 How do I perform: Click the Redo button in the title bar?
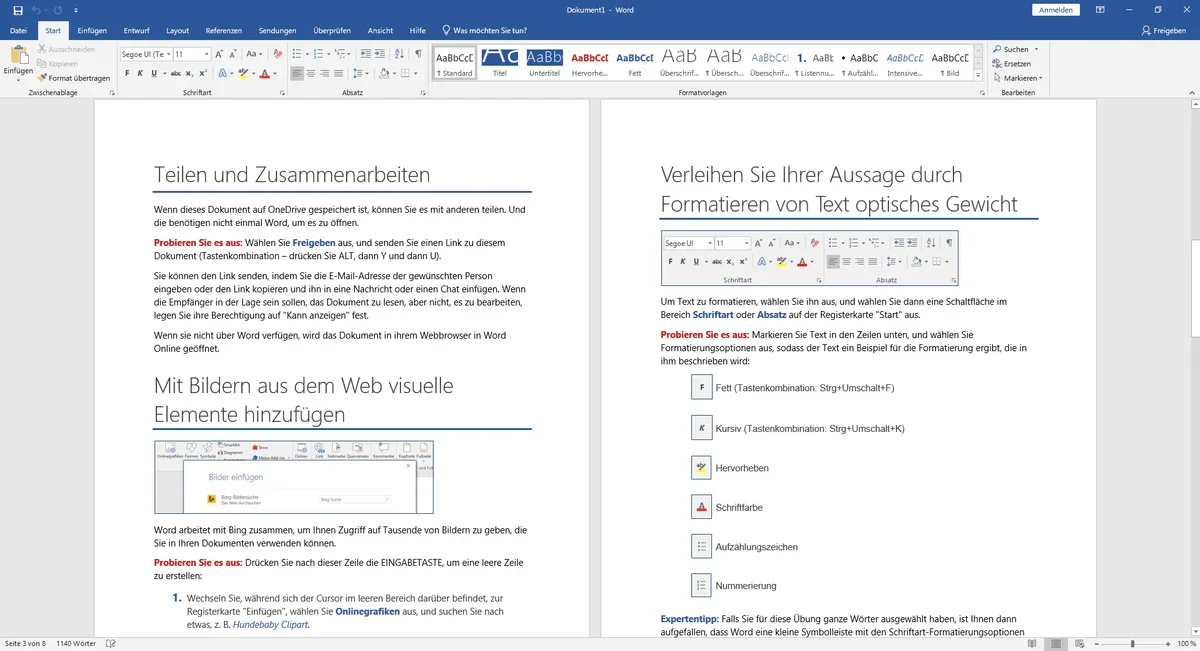(x=59, y=10)
